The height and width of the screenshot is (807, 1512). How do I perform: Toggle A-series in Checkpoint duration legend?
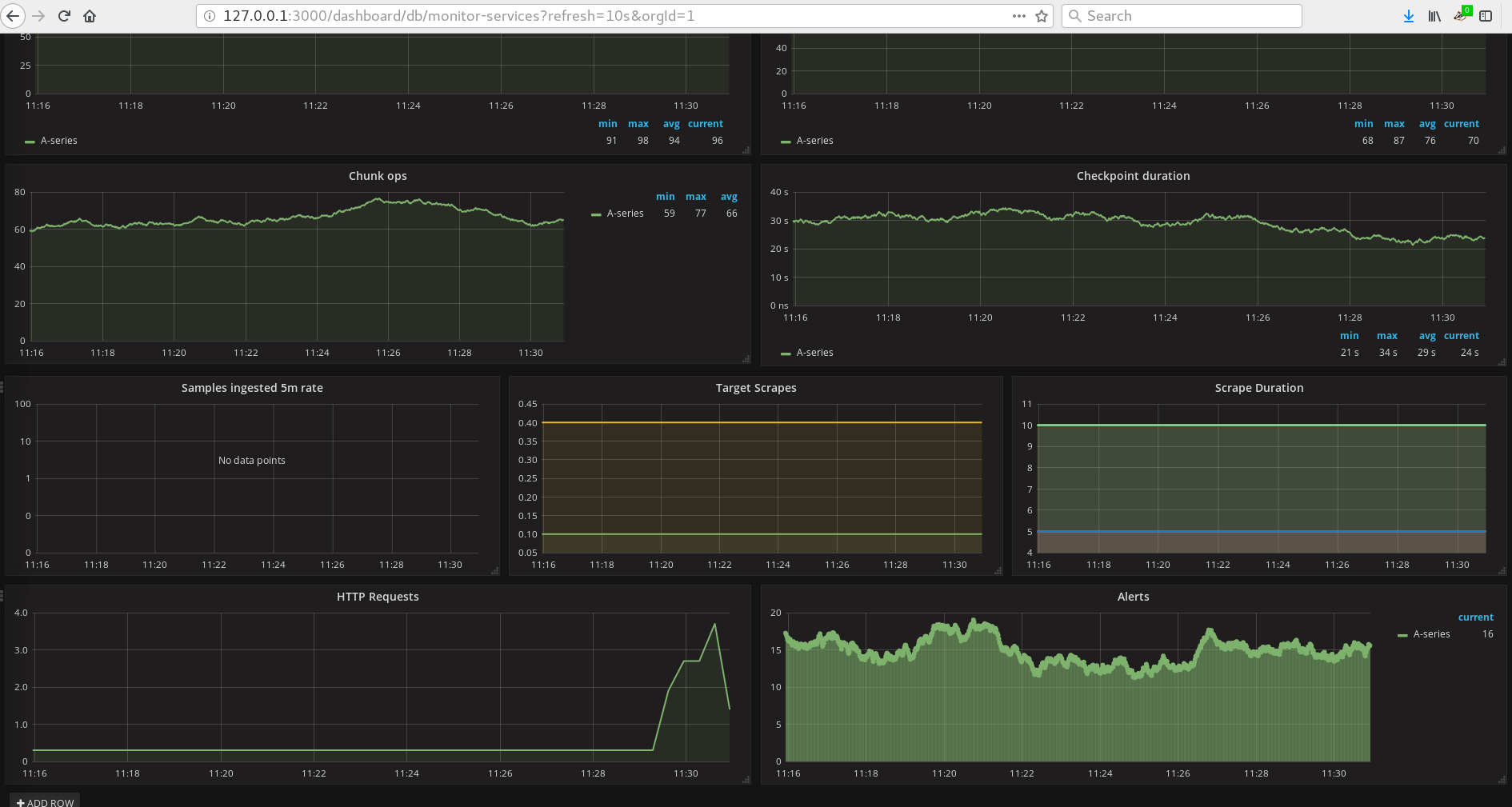pyautogui.click(x=814, y=353)
